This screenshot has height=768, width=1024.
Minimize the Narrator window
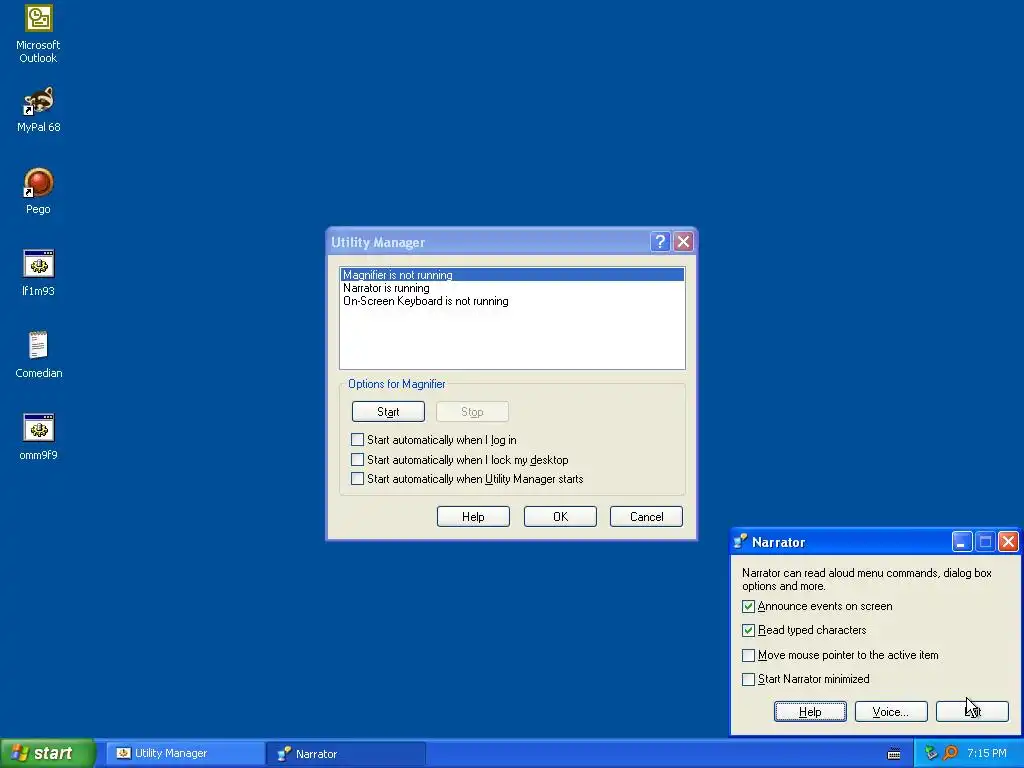coord(961,542)
